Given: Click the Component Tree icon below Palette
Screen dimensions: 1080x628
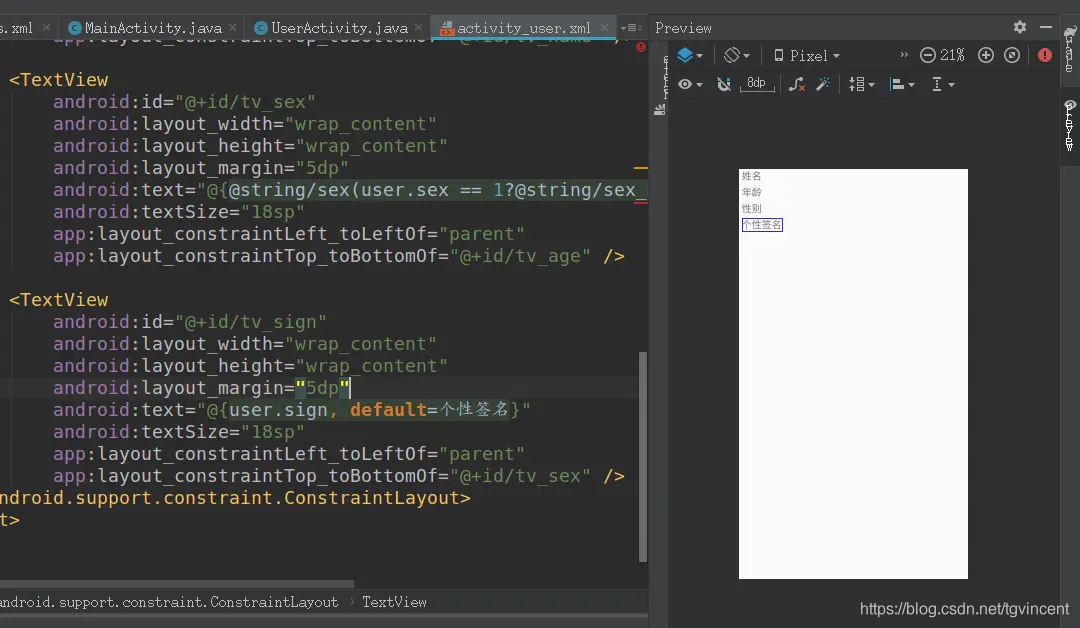Looking at the screenshot, I should [x=660, y=109].
